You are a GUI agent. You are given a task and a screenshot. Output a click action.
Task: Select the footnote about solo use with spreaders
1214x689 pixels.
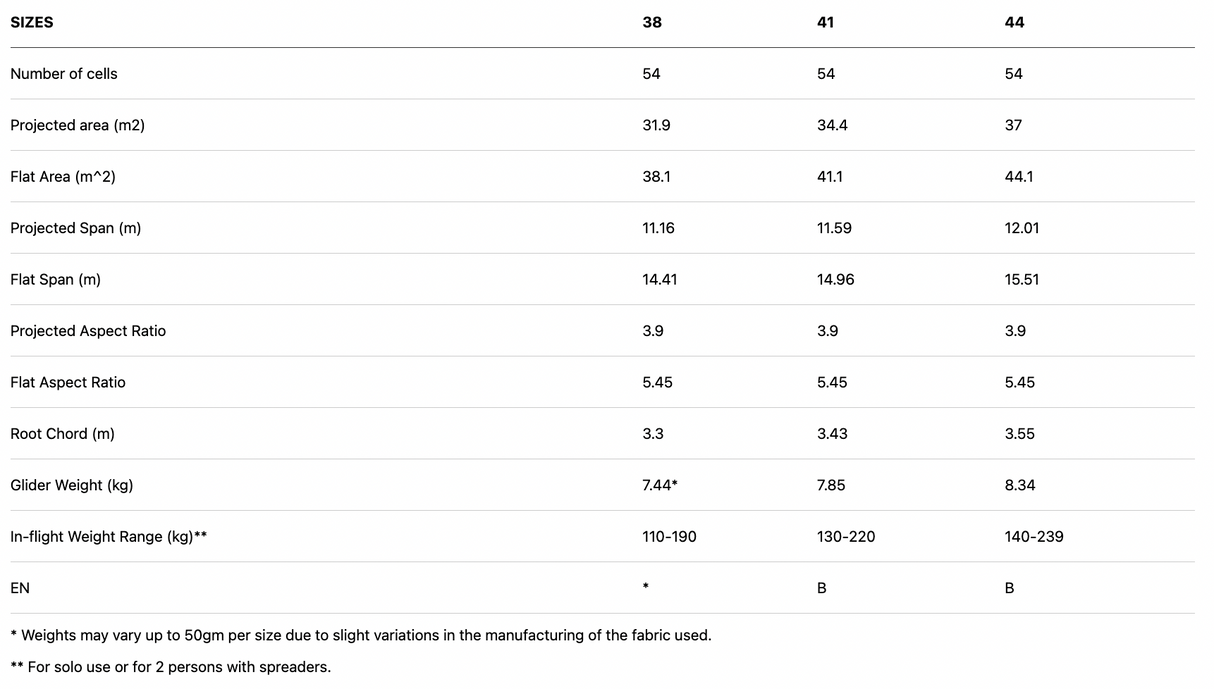tap(170, 667)
